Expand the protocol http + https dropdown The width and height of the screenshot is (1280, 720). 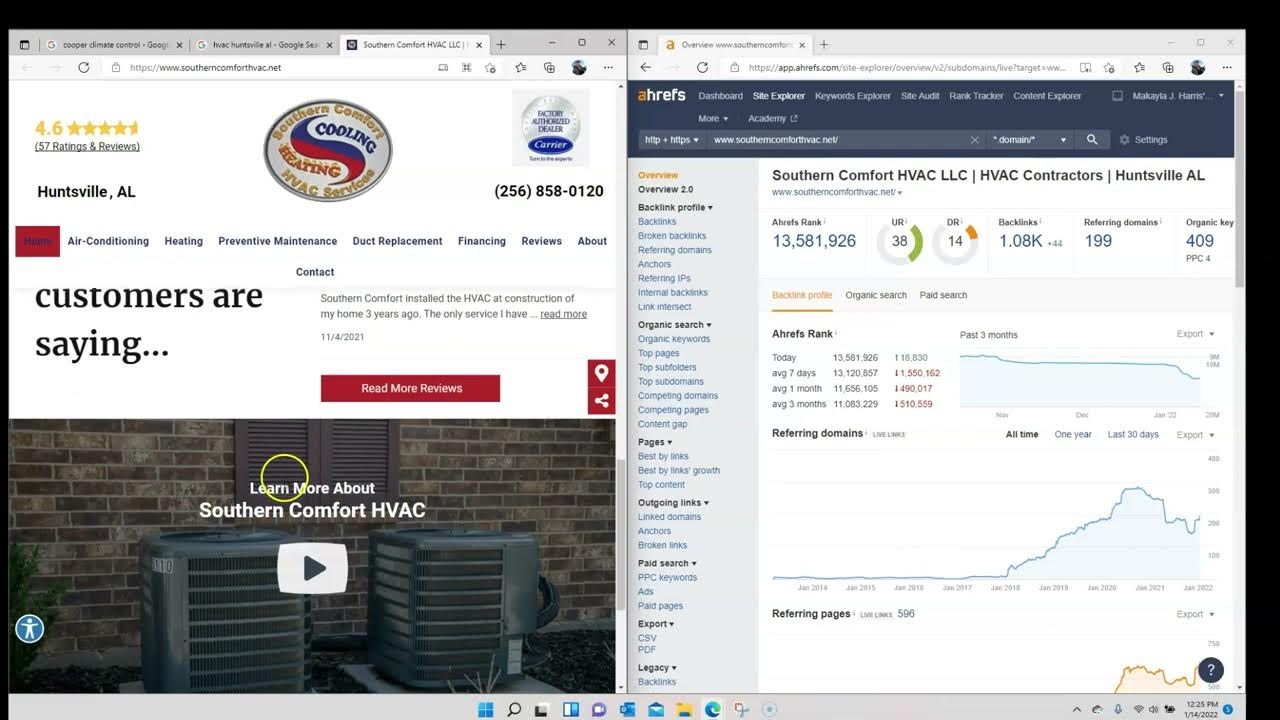tap(671, 140)
